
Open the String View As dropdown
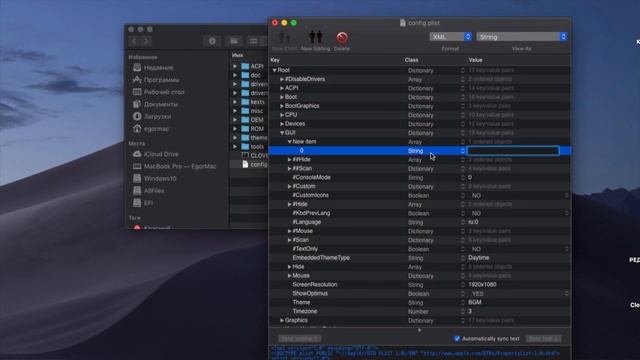522,37
